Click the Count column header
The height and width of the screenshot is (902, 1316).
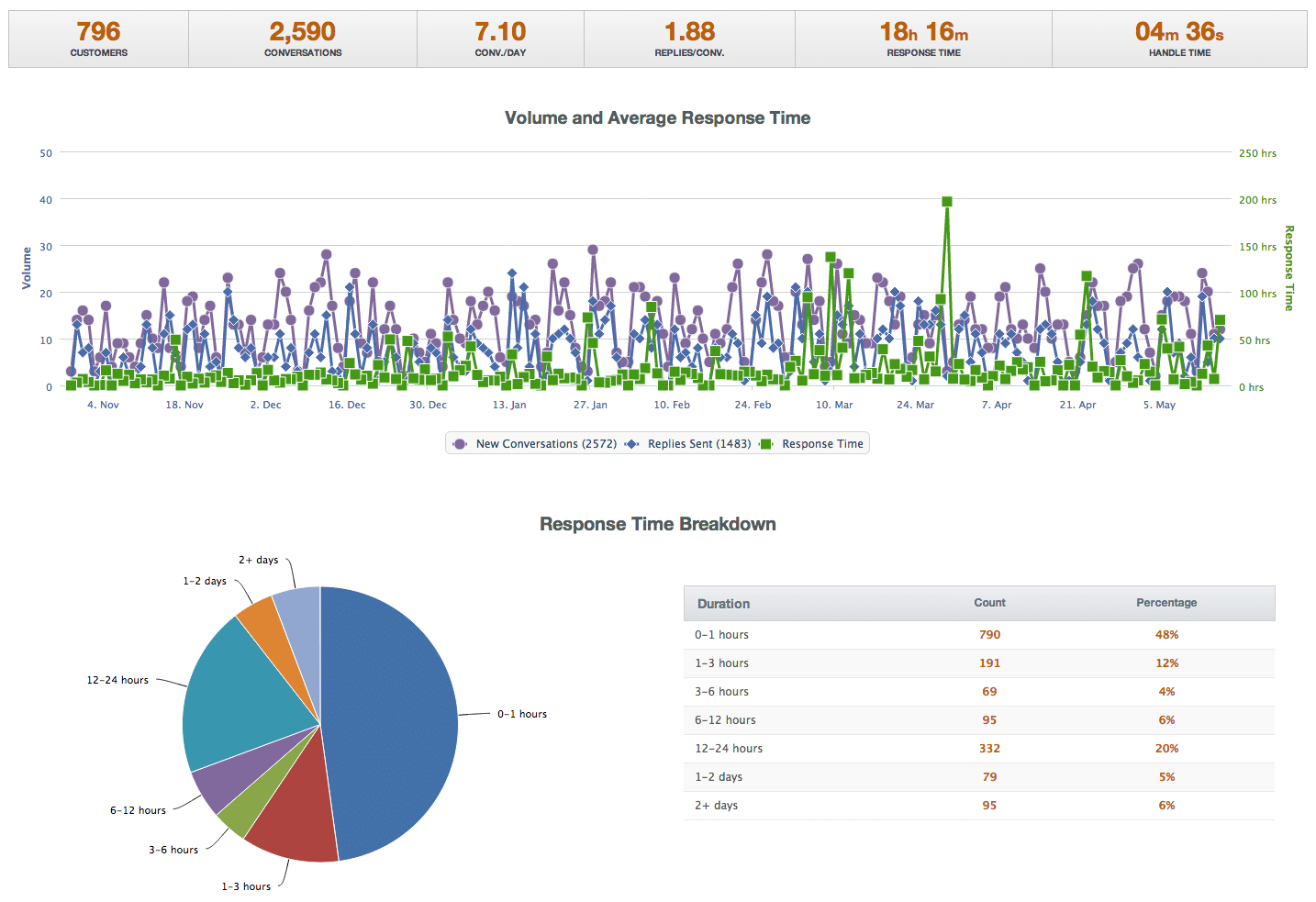989,603
